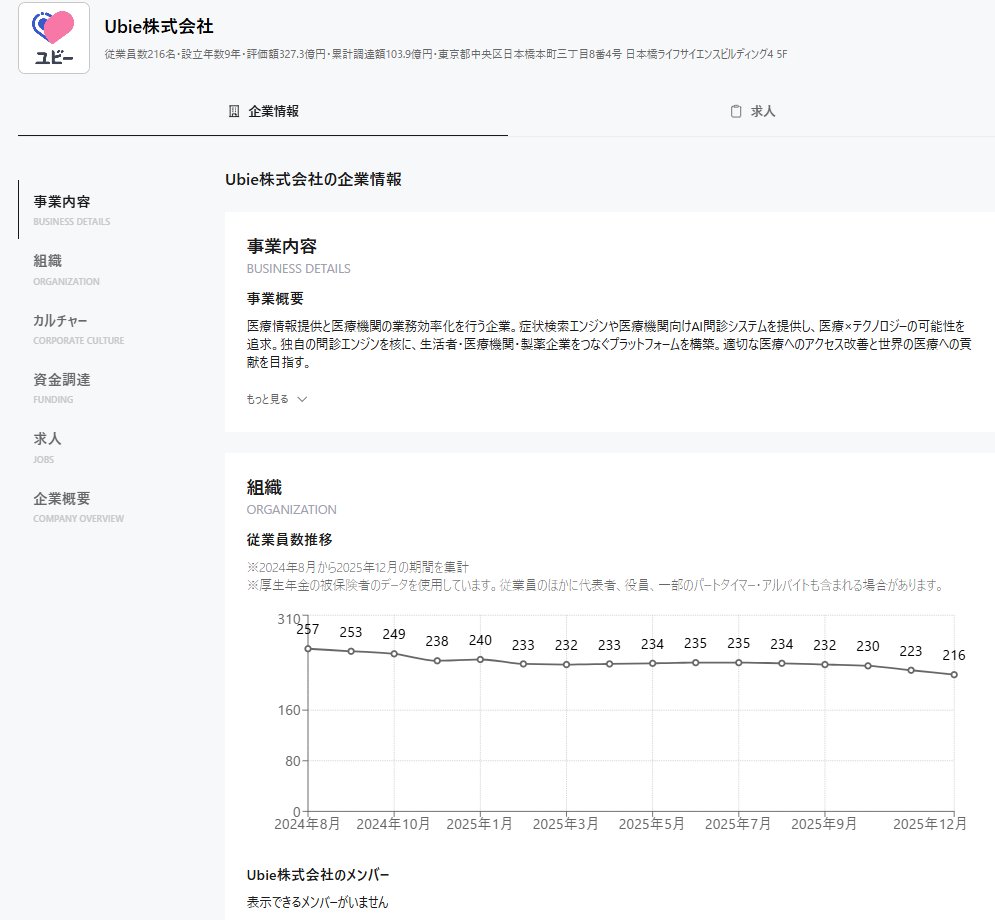Click the 2024年10月 axis label

pyautogui.click(x=393, y=824)
